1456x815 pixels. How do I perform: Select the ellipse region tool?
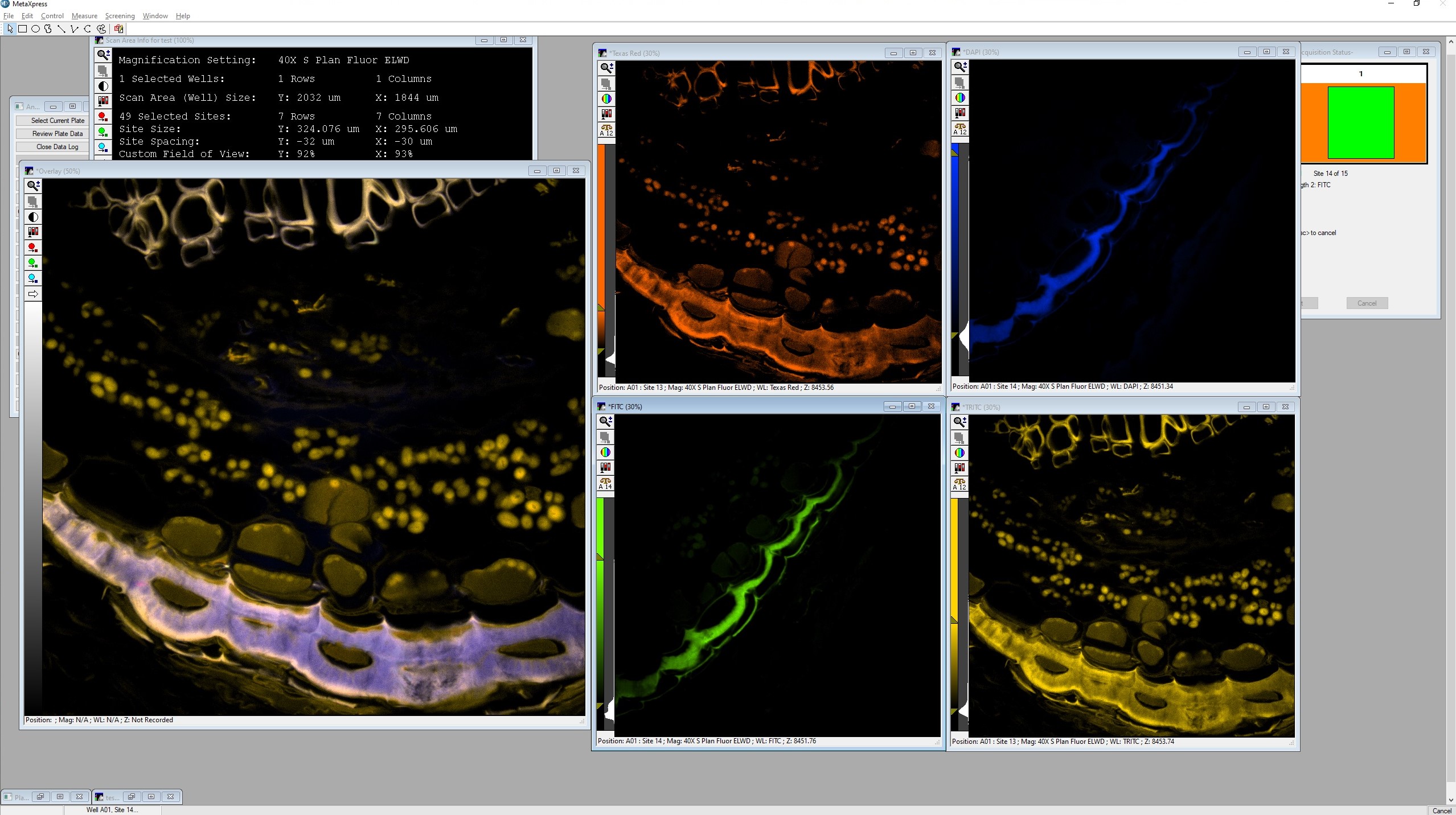click(35, 29)
